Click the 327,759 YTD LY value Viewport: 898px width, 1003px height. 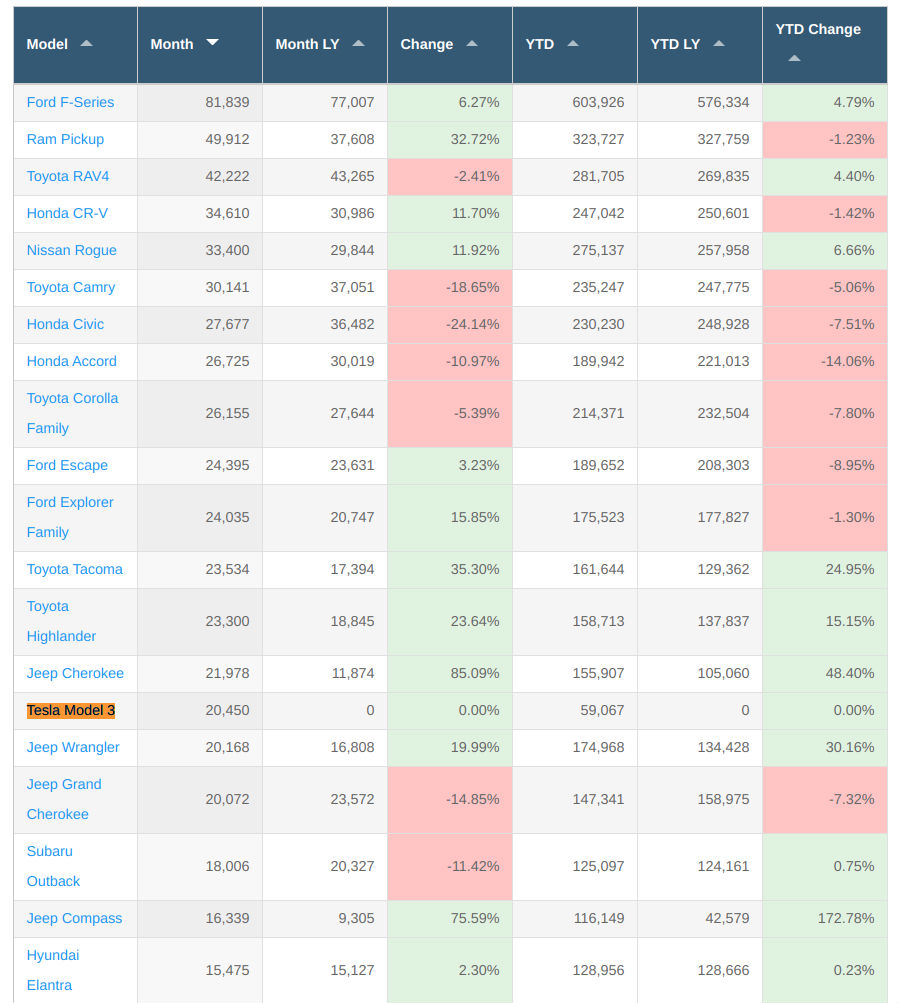coord(723,139)
